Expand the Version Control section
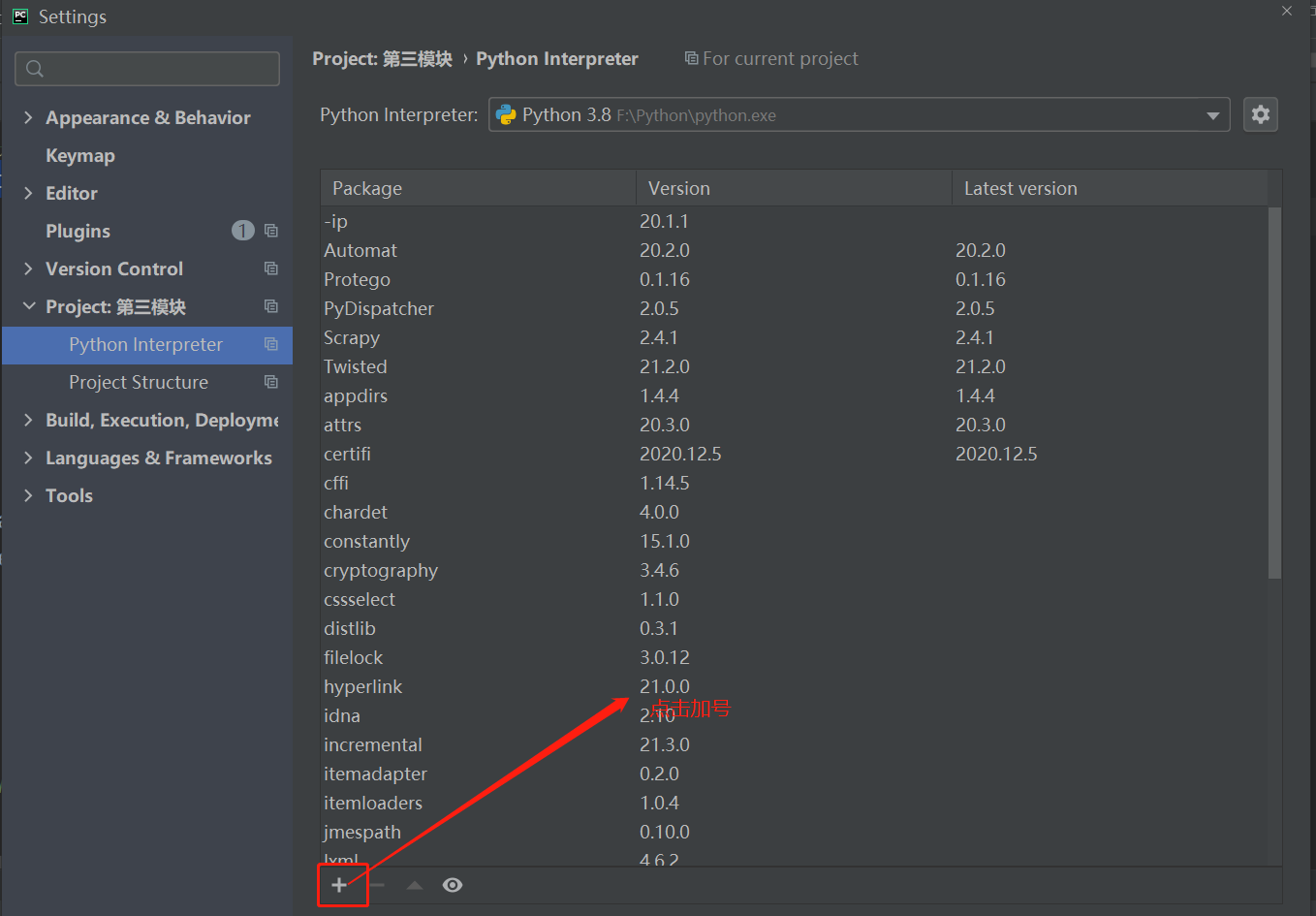 [28, 268]
